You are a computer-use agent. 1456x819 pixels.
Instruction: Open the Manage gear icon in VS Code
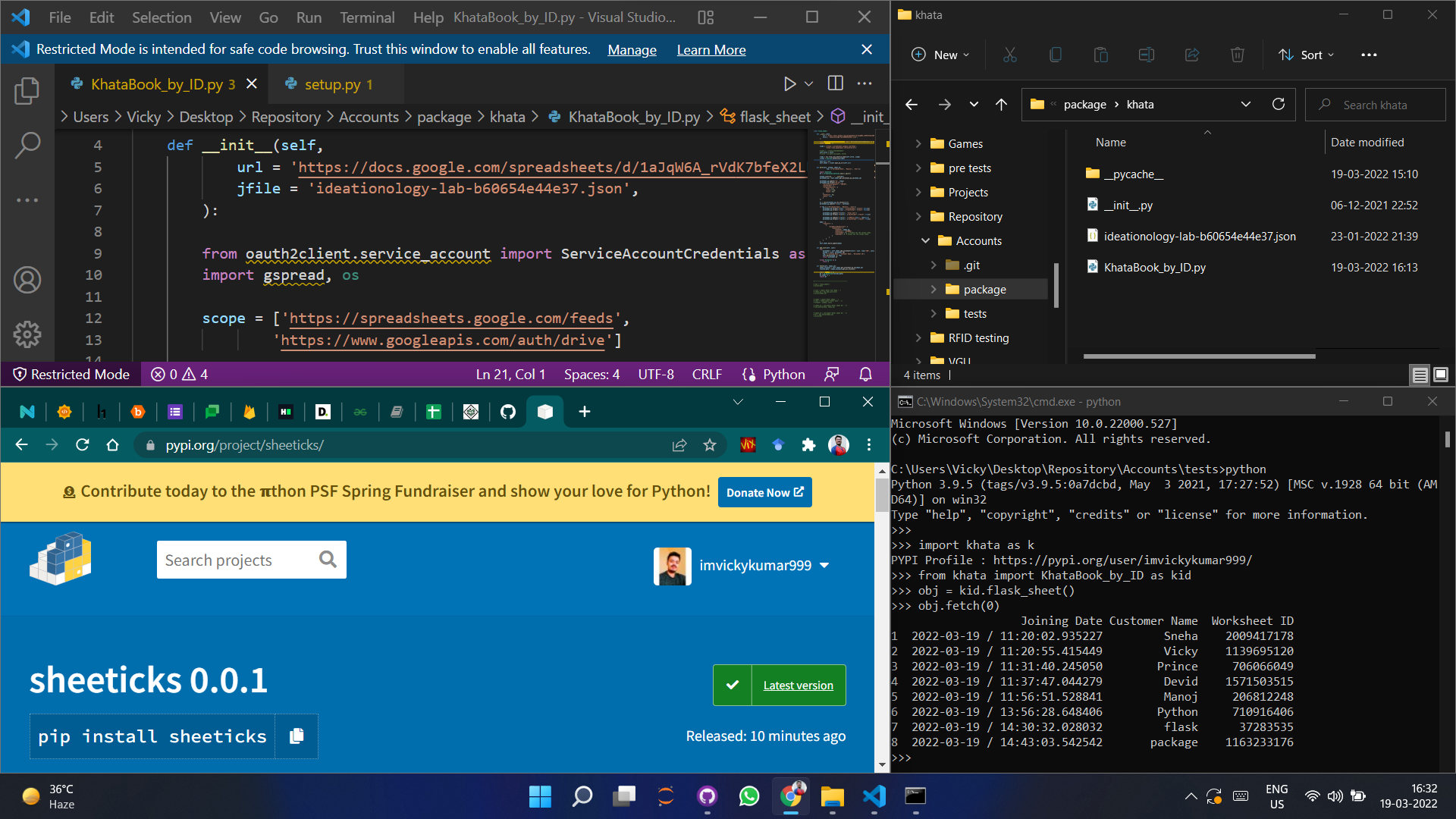(x=27, y=334)
